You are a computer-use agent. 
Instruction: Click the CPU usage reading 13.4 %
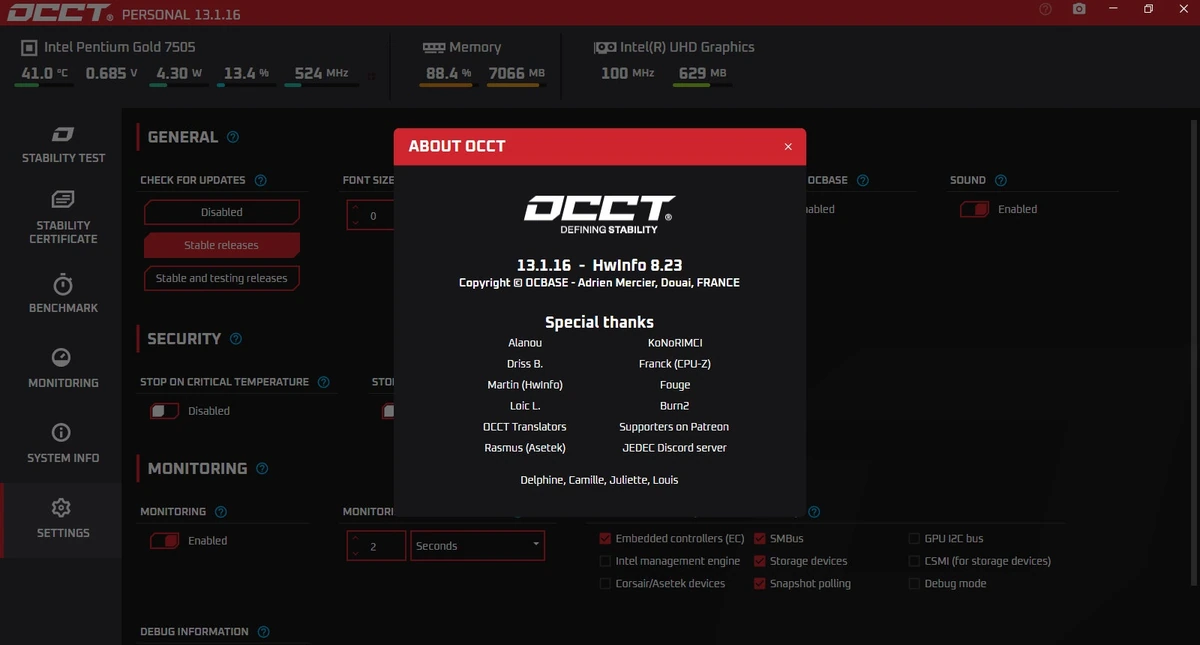pos(246,73)
